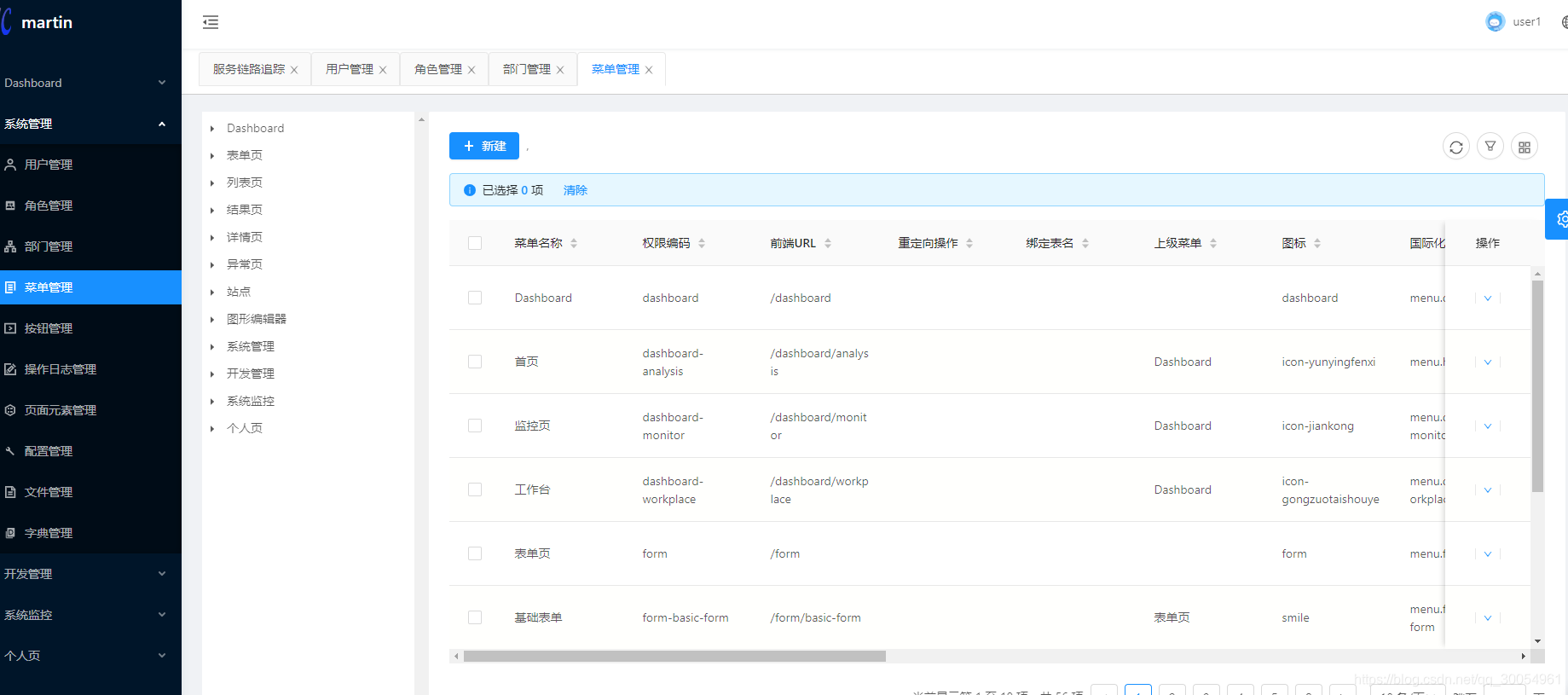1568x695 pixels.
Task: Click the table horizontal scrollbar thumb
Action: 674,656
